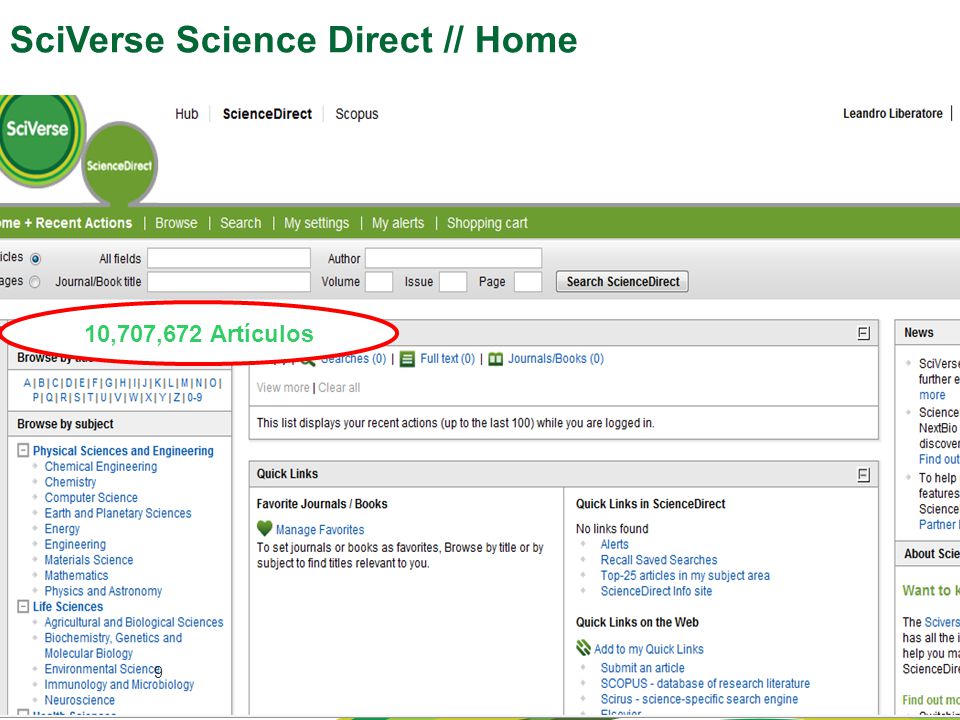This screenshot has width=960, height=720.
Task: Open SCOPUS database of research literature link
Action: (705, 683)
